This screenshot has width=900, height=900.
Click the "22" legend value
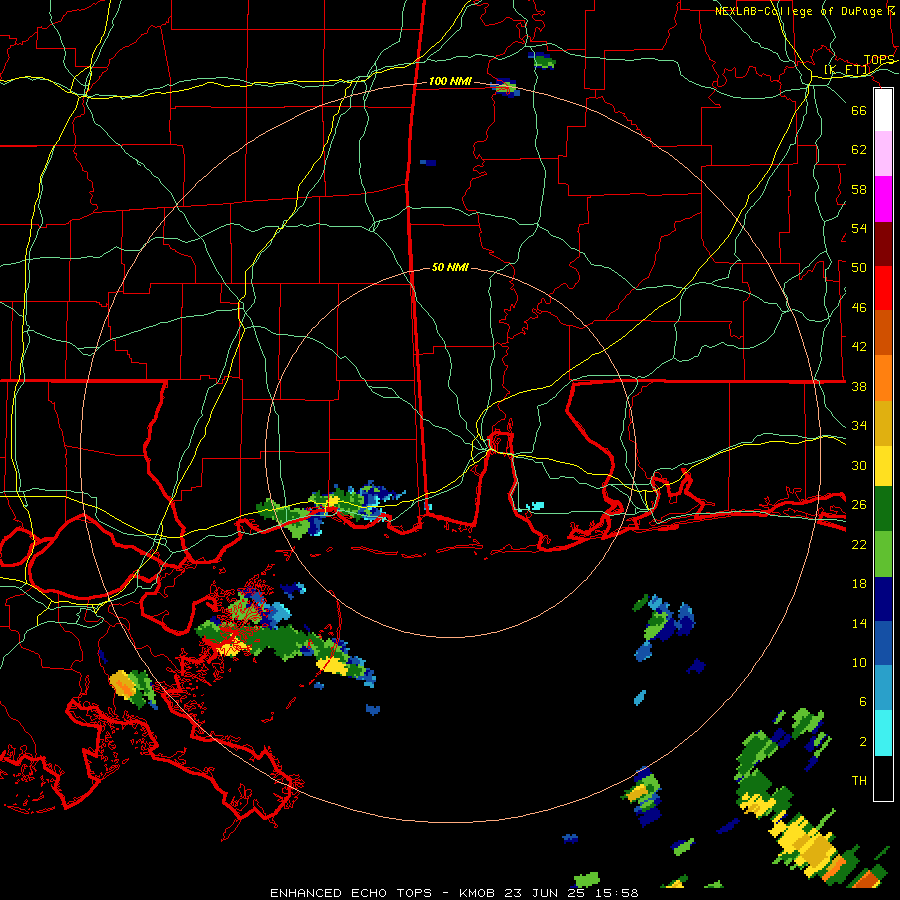click(859, 544)
